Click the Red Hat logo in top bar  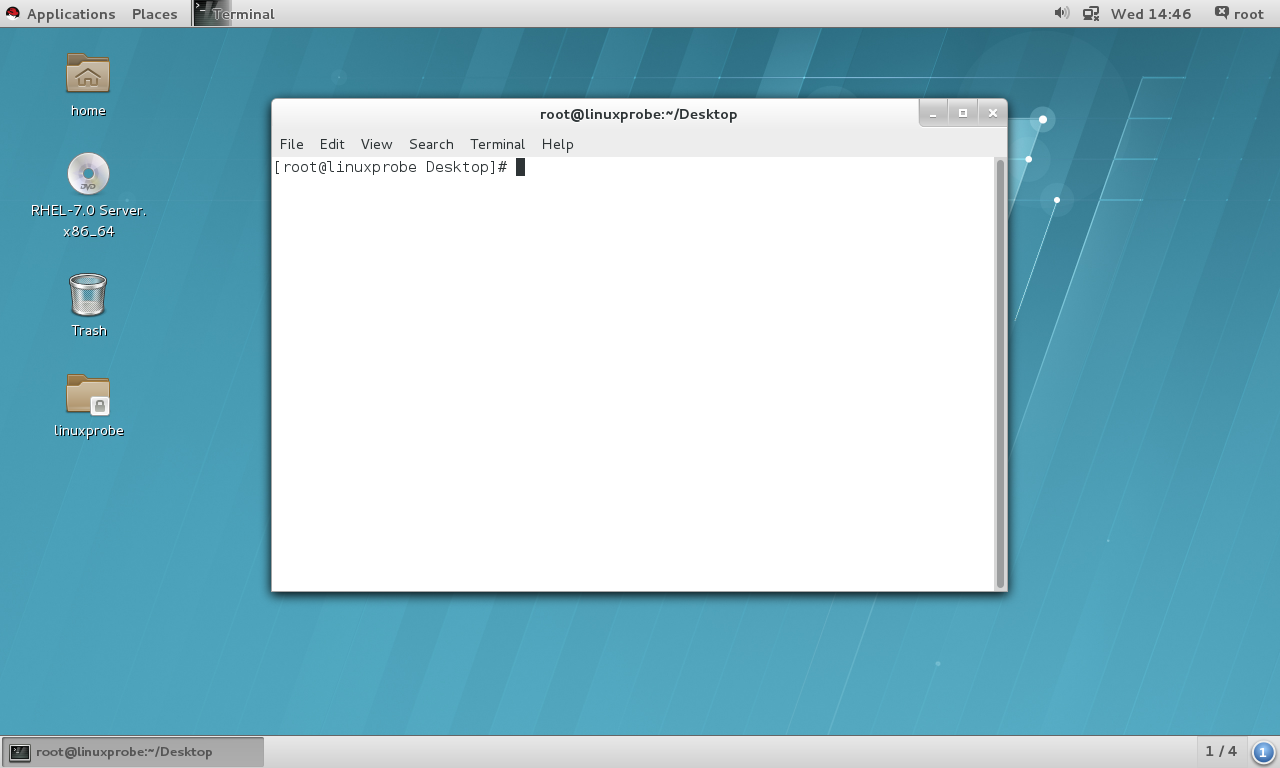point(12,14)
